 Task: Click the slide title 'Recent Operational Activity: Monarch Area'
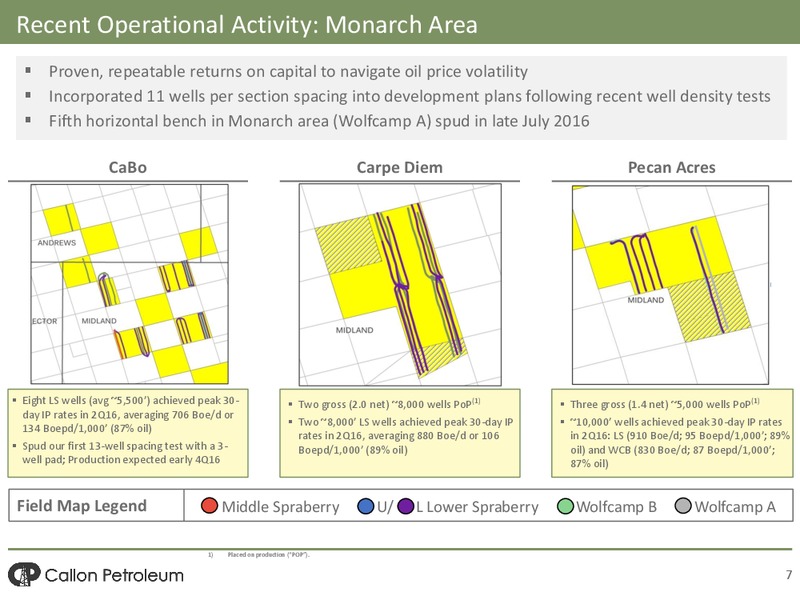pos(247,24)
